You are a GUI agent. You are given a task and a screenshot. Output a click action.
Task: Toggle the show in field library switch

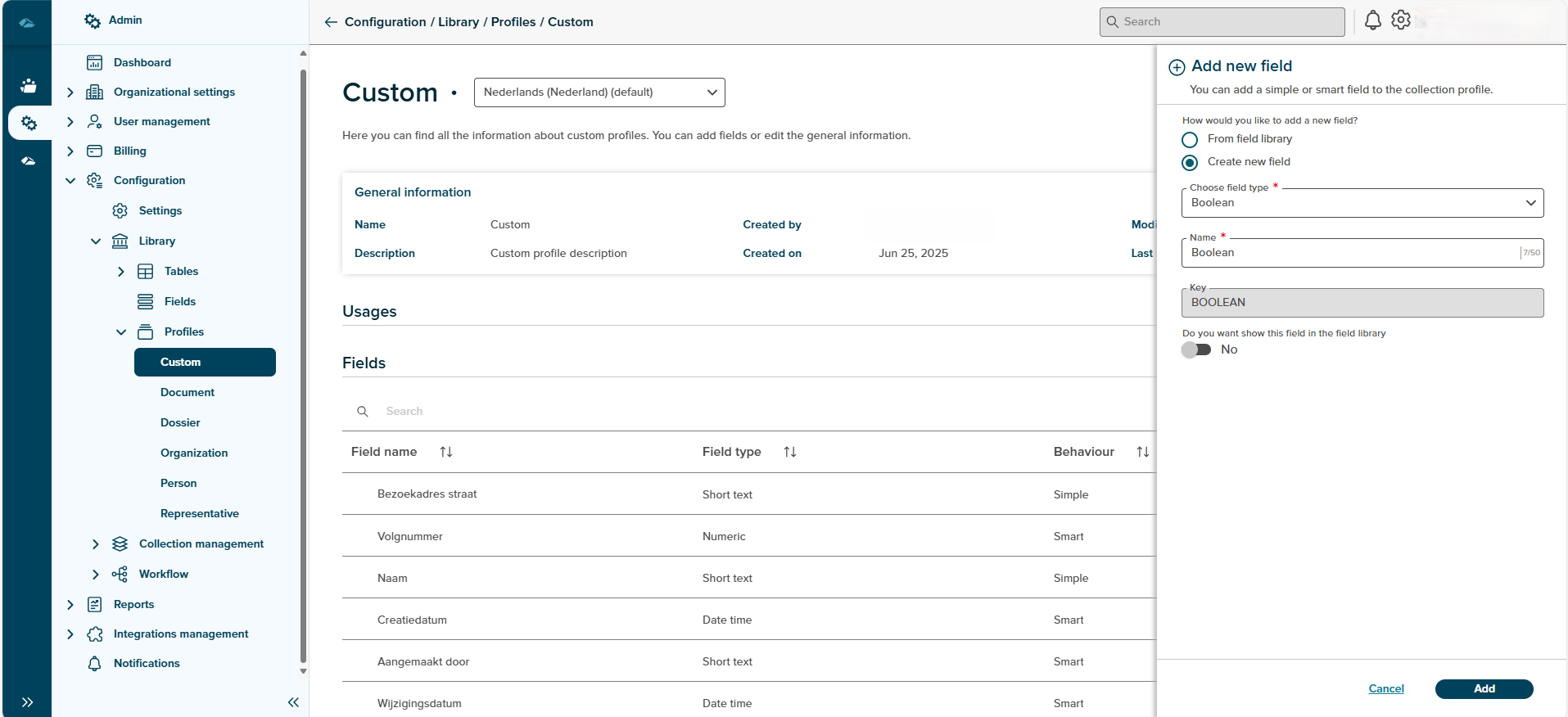pyautogui.click(x=1196, y=350)
